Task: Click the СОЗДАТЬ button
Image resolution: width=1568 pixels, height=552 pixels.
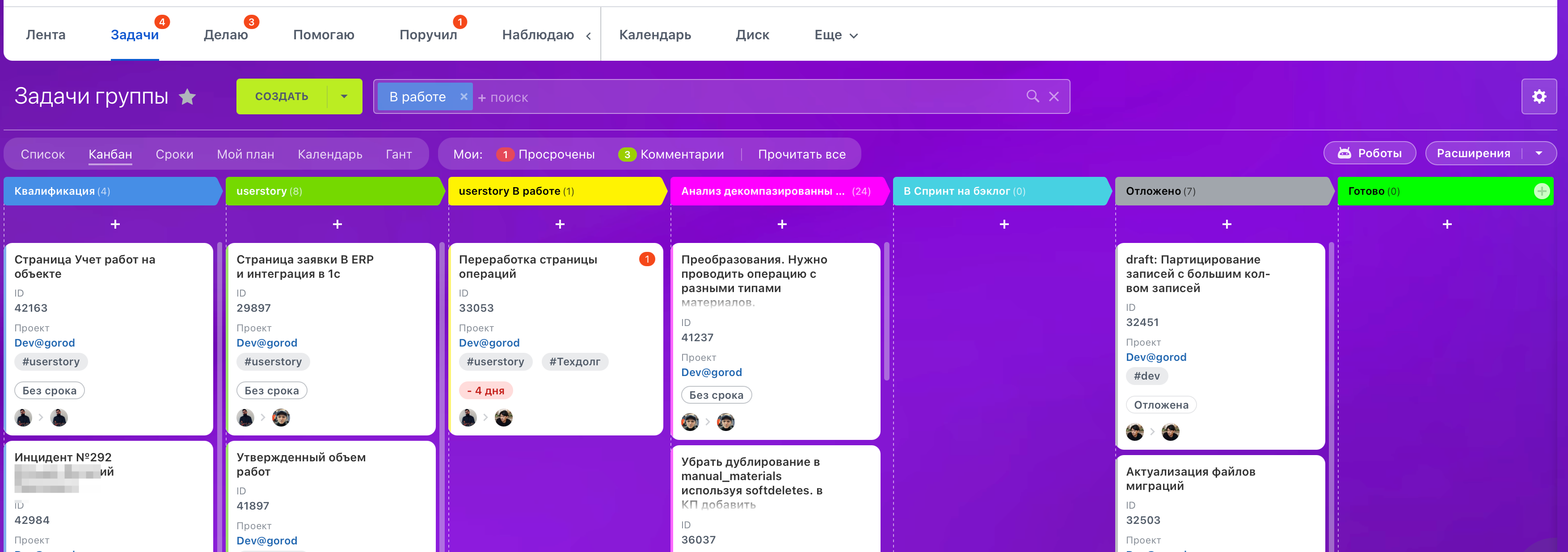Action: 281,96
